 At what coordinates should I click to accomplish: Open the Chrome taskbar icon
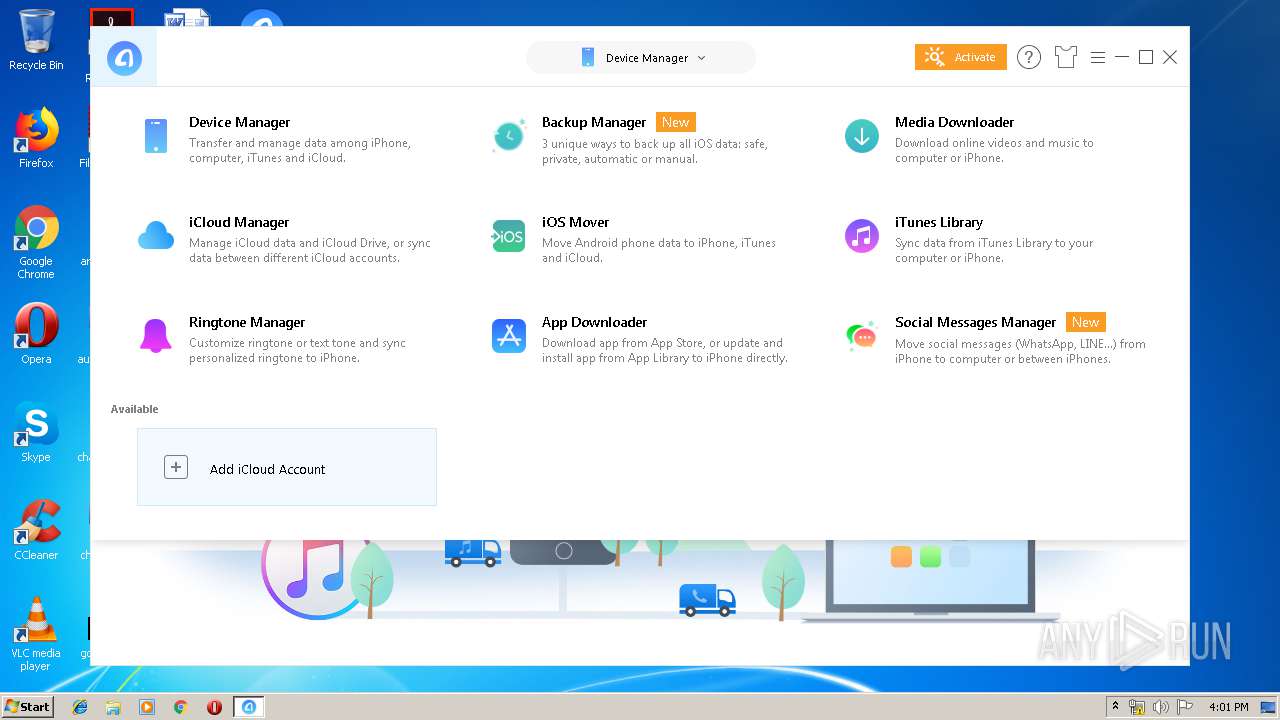pyautogui.click(x=181, y=707)
